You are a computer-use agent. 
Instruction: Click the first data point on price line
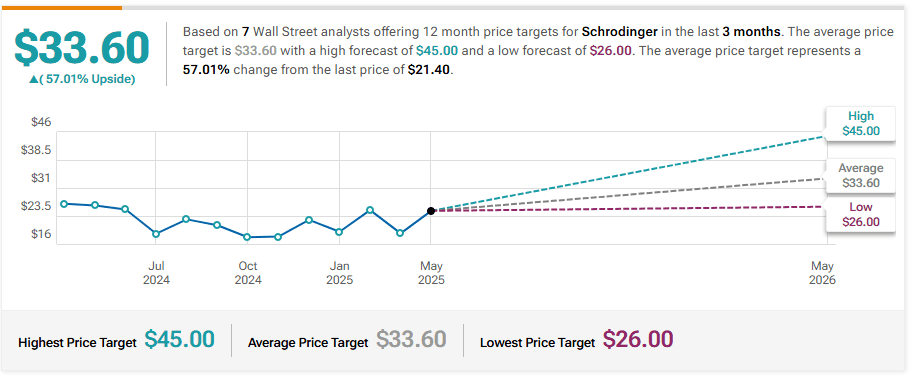[x=63, y=203]
